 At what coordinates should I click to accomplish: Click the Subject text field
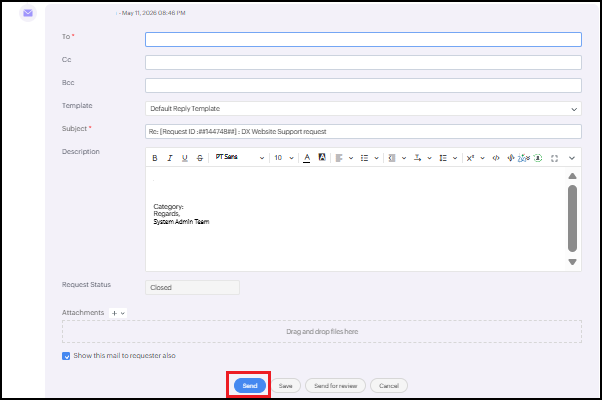pos(363,132)
